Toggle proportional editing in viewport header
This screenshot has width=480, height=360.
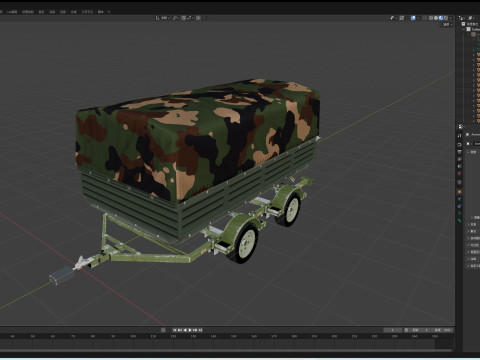click(198, 18)
